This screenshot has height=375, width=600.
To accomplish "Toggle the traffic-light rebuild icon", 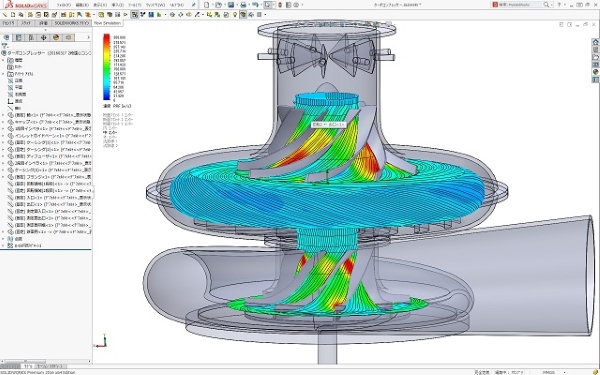I will (280, 5).
